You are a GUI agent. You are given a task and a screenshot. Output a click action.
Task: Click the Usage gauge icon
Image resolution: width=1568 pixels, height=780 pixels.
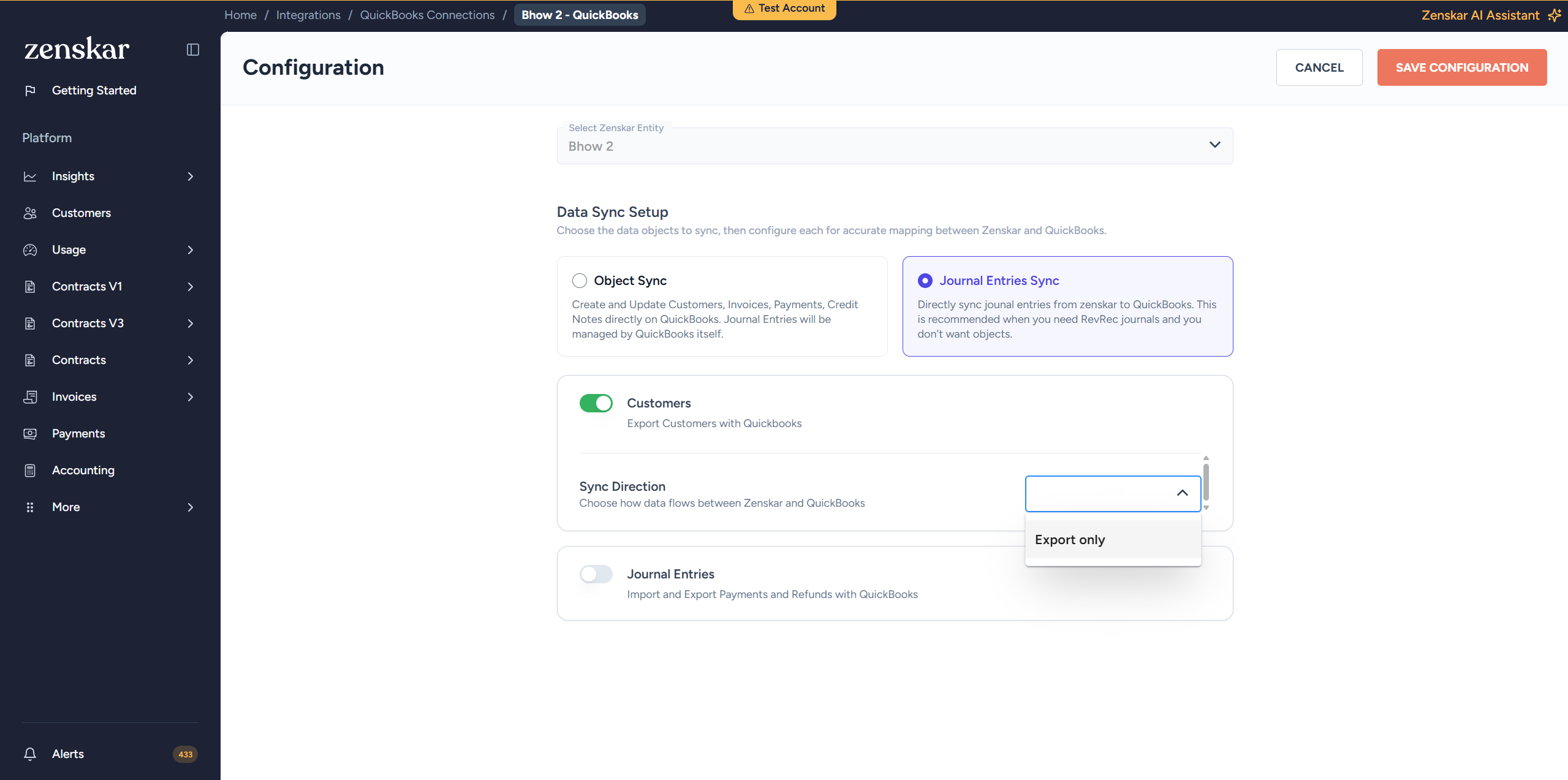[30, 250]
